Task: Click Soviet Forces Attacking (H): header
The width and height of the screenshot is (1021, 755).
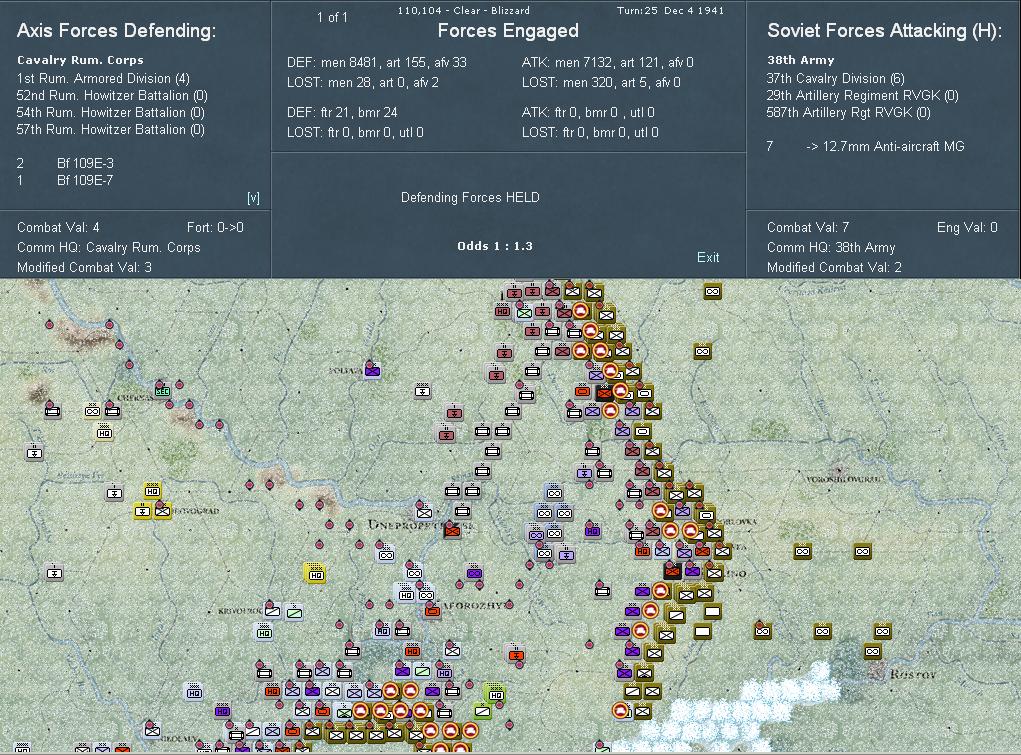Action: [884, 31]
